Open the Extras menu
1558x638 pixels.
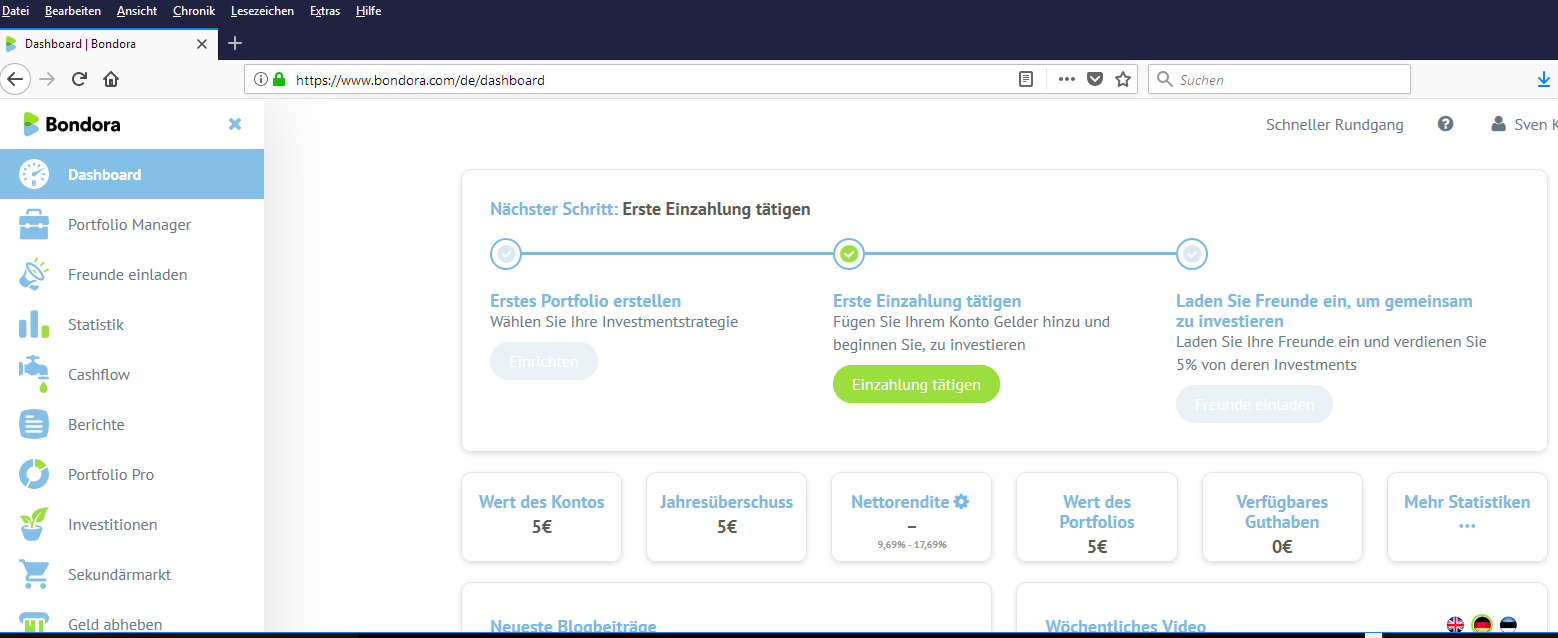point(325,11)
